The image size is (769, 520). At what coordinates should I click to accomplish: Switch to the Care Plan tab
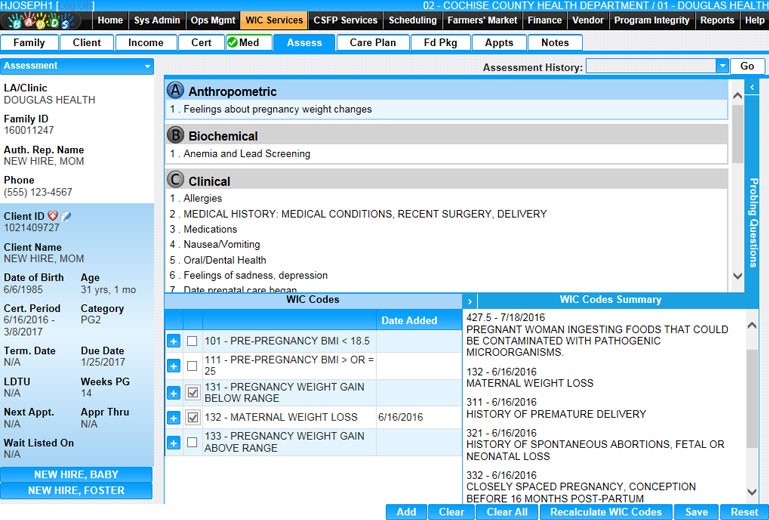point(372,43)
